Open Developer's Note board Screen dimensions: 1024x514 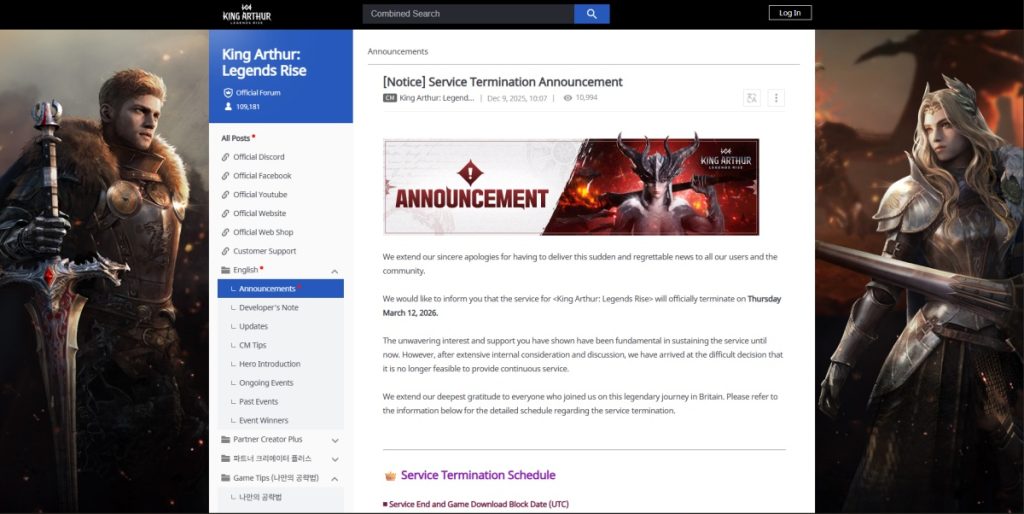(x=268, y=308)
